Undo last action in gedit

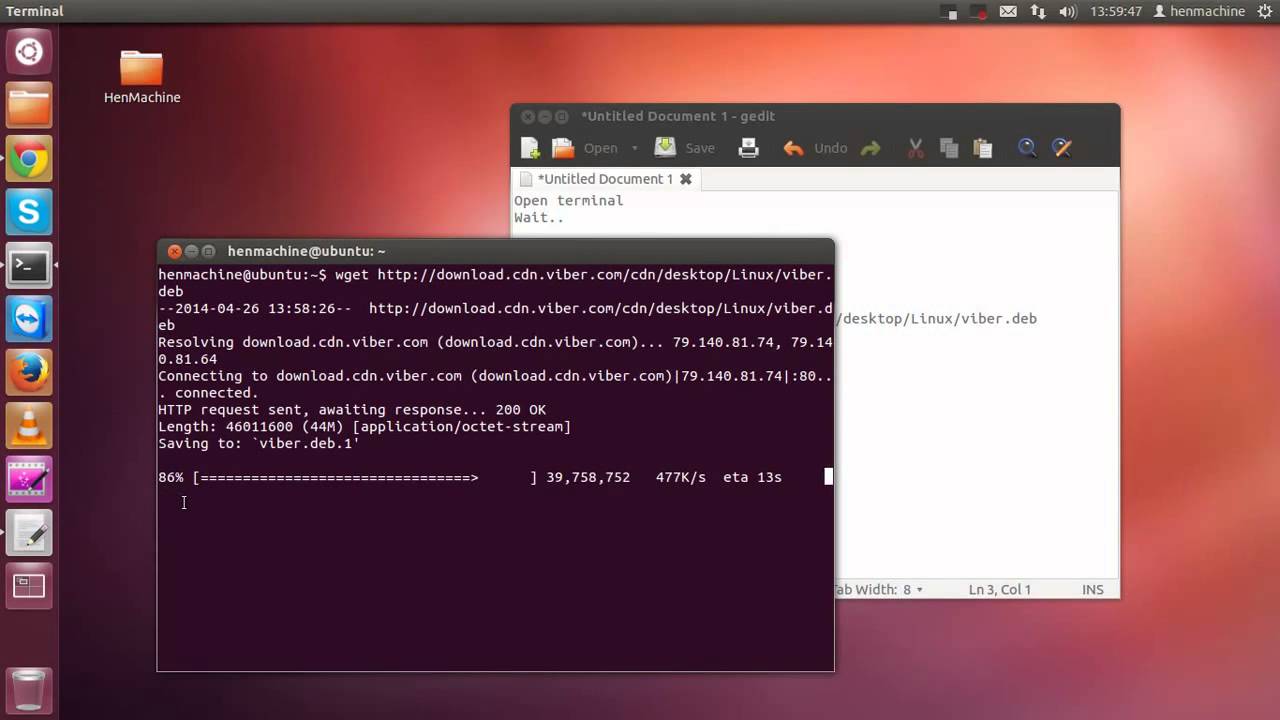[815, 148]
